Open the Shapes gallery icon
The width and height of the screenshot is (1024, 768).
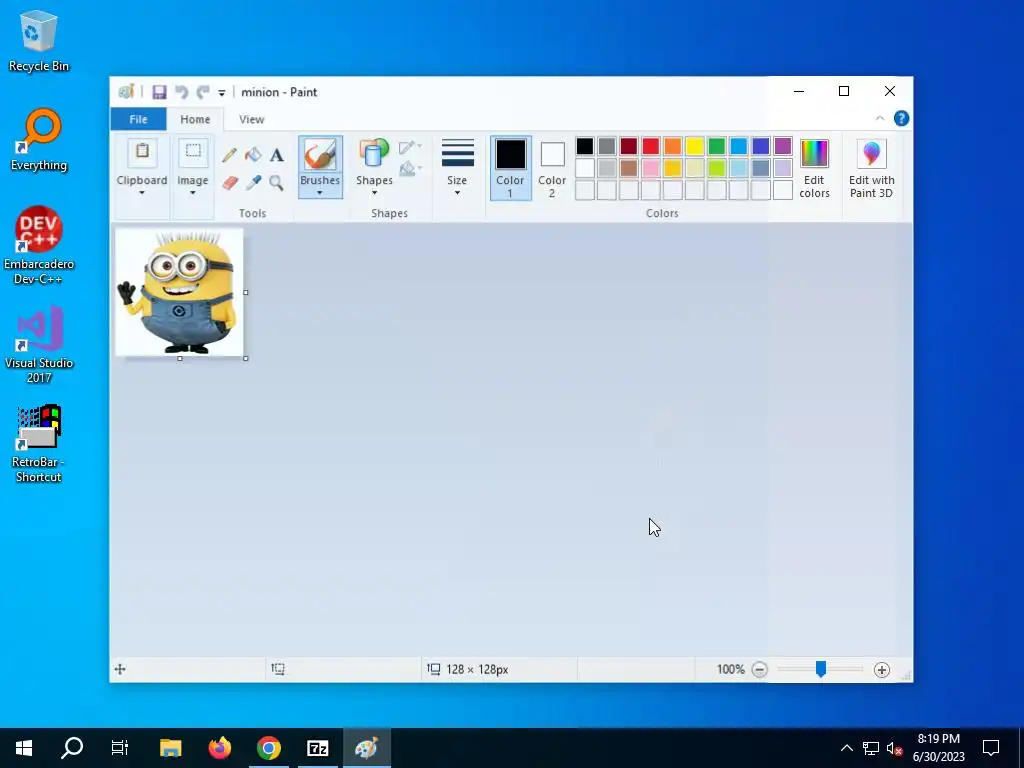(x=374, y=155)
